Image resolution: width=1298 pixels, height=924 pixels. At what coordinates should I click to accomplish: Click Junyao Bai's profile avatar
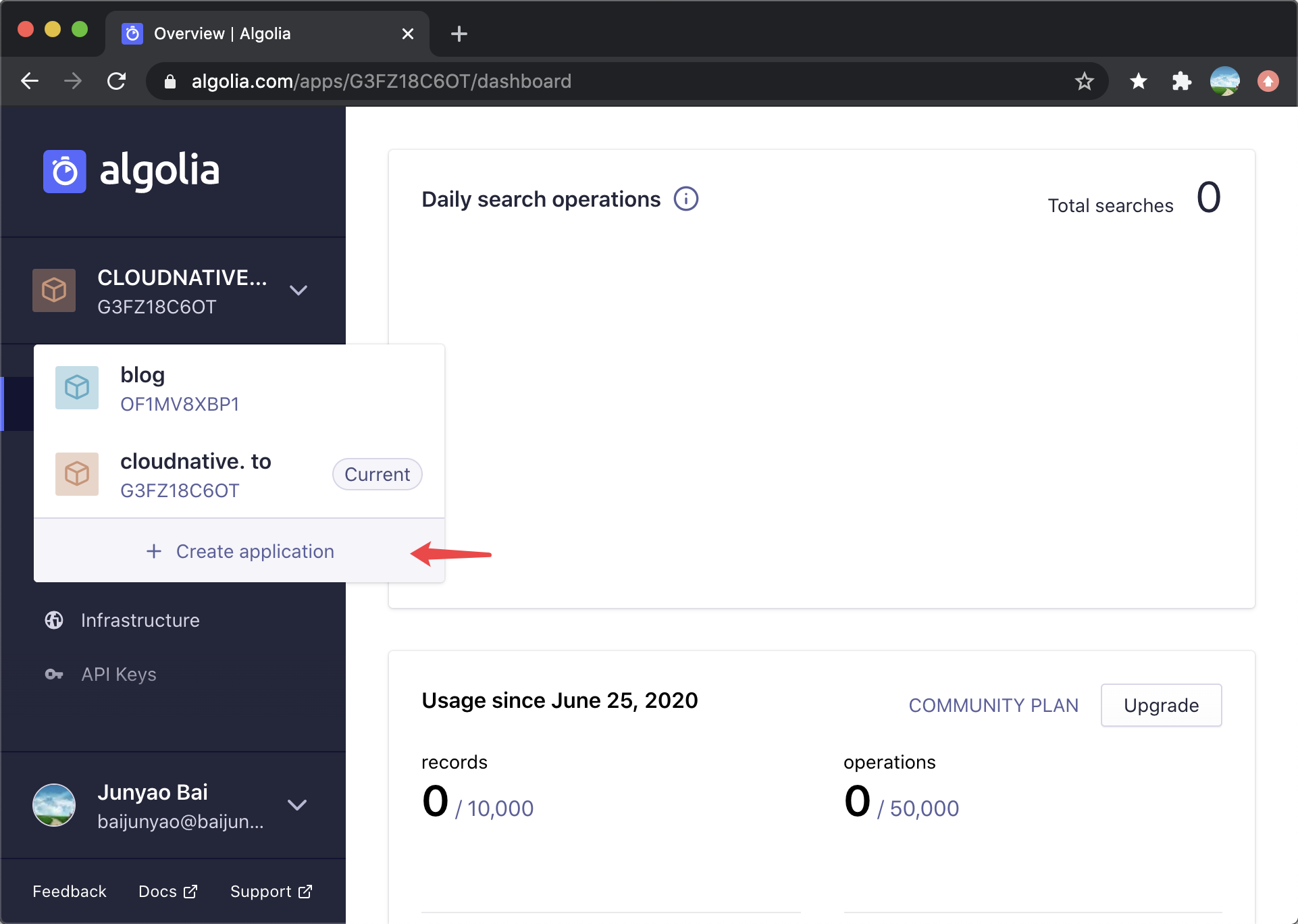point(54,805)
